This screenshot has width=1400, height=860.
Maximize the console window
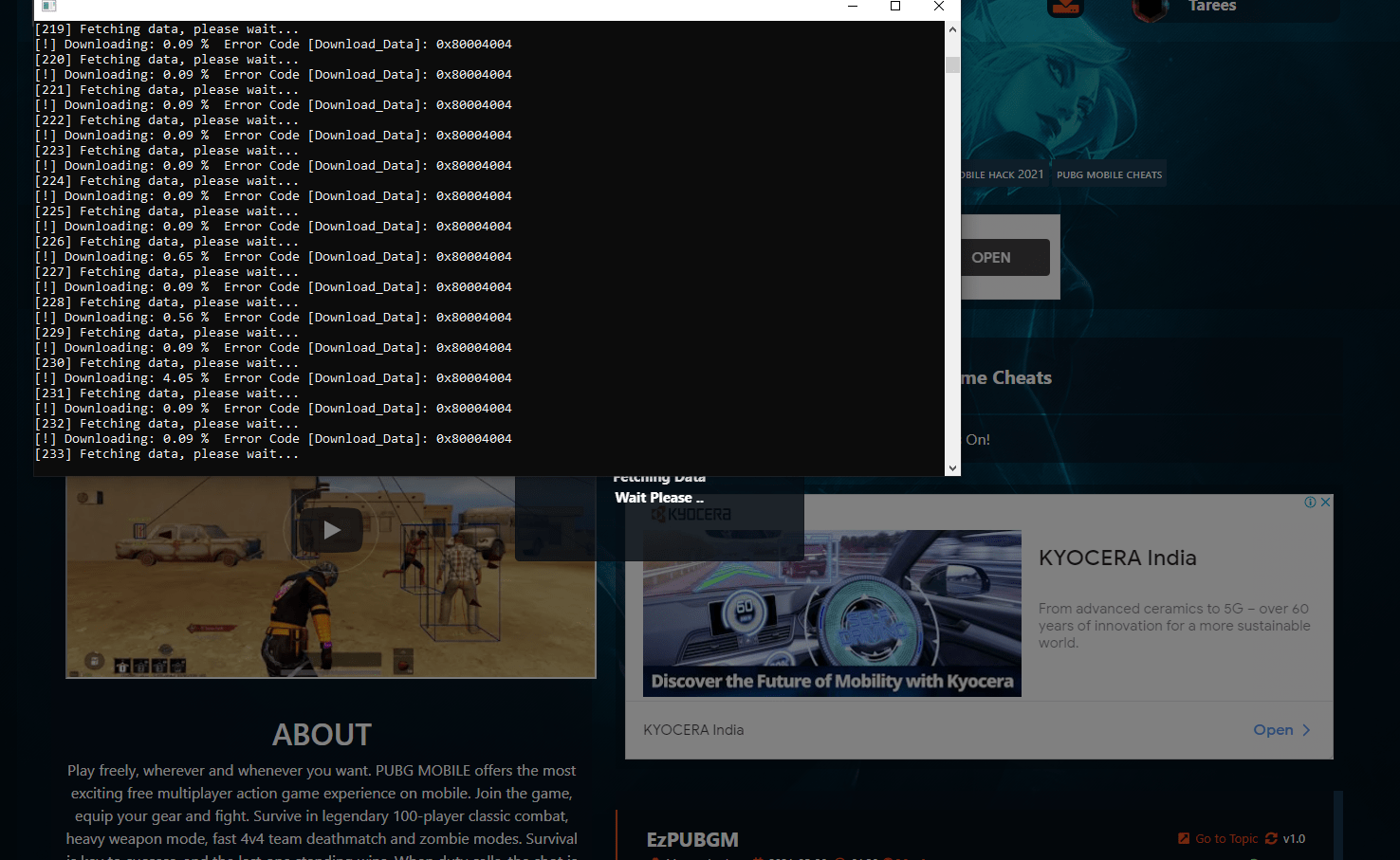click(894, 7)
